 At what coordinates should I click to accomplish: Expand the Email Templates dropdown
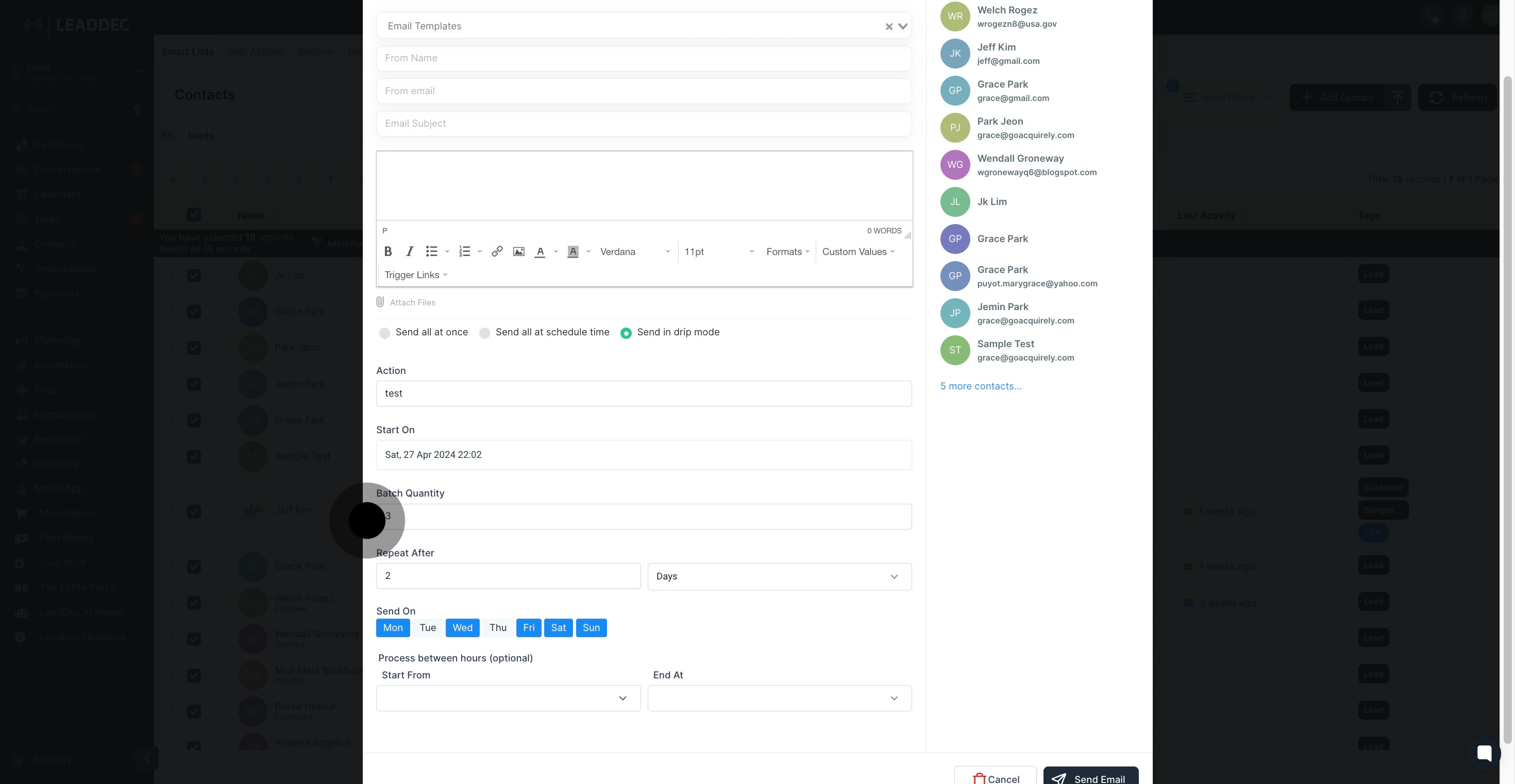point(903,26)
